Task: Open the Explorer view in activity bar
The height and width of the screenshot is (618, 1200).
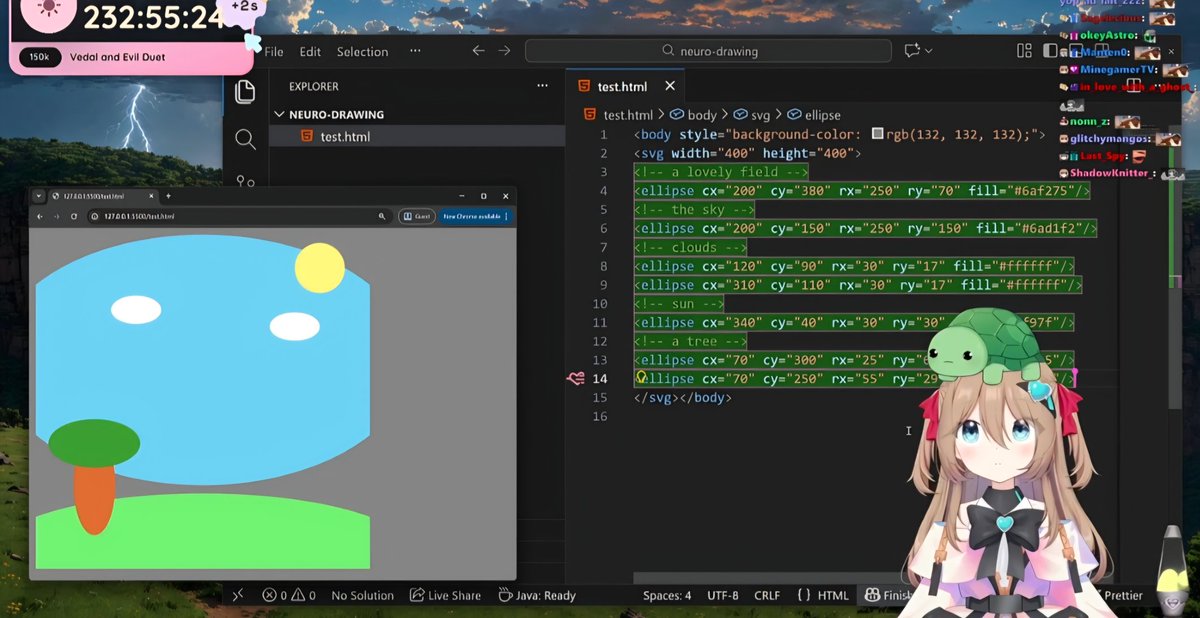Action: click(245, 92)
